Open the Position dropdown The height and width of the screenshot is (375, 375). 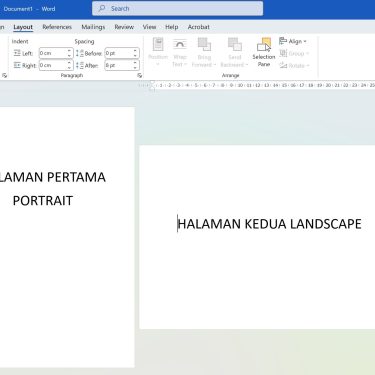158,52
